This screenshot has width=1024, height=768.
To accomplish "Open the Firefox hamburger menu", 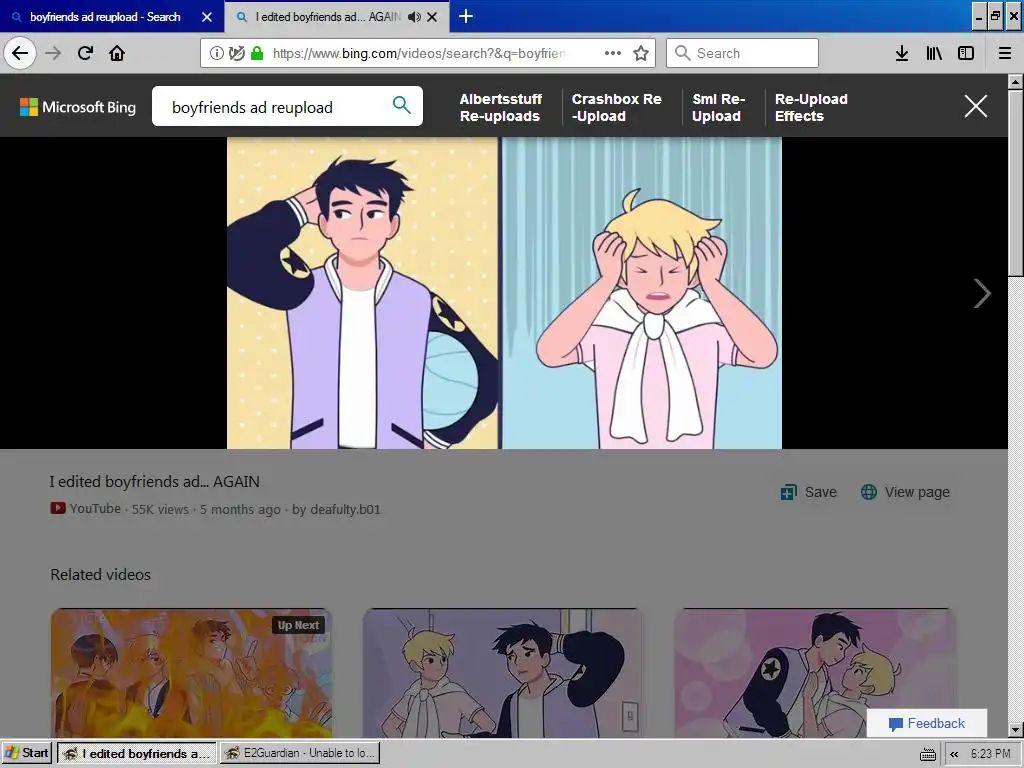I will (x=1004, y=53).
